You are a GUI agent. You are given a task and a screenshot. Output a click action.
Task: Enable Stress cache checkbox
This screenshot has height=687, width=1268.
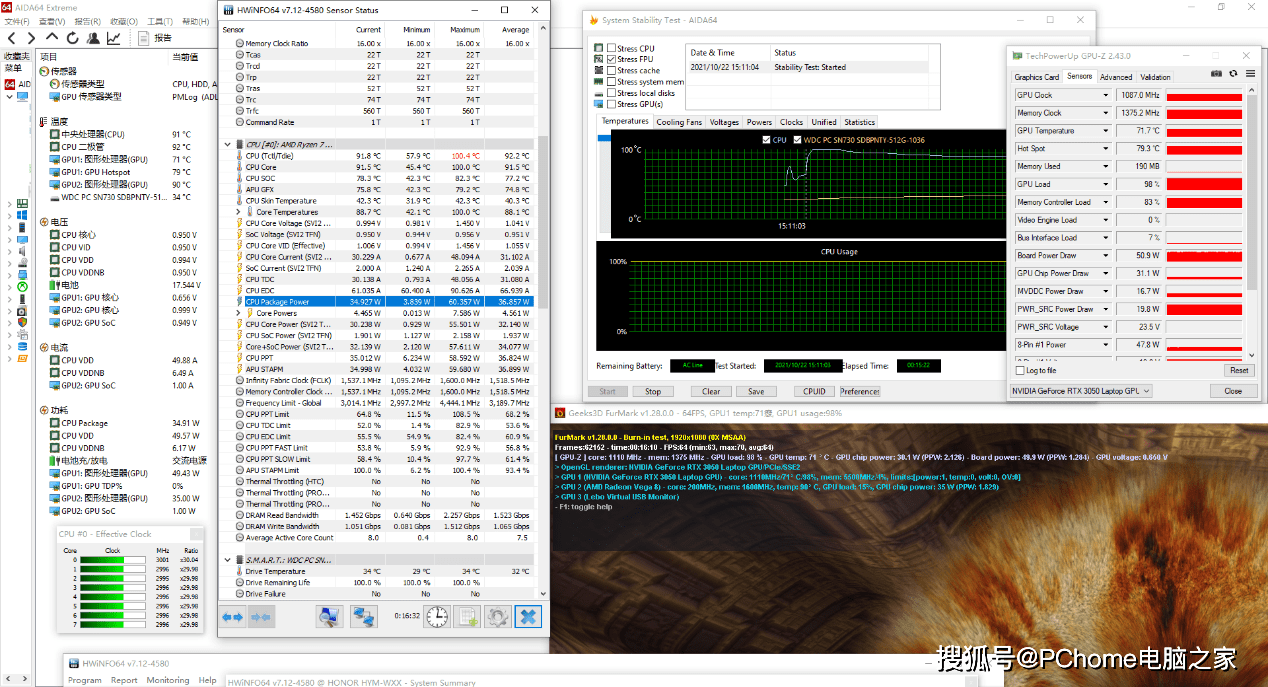[x=612, y=70]
